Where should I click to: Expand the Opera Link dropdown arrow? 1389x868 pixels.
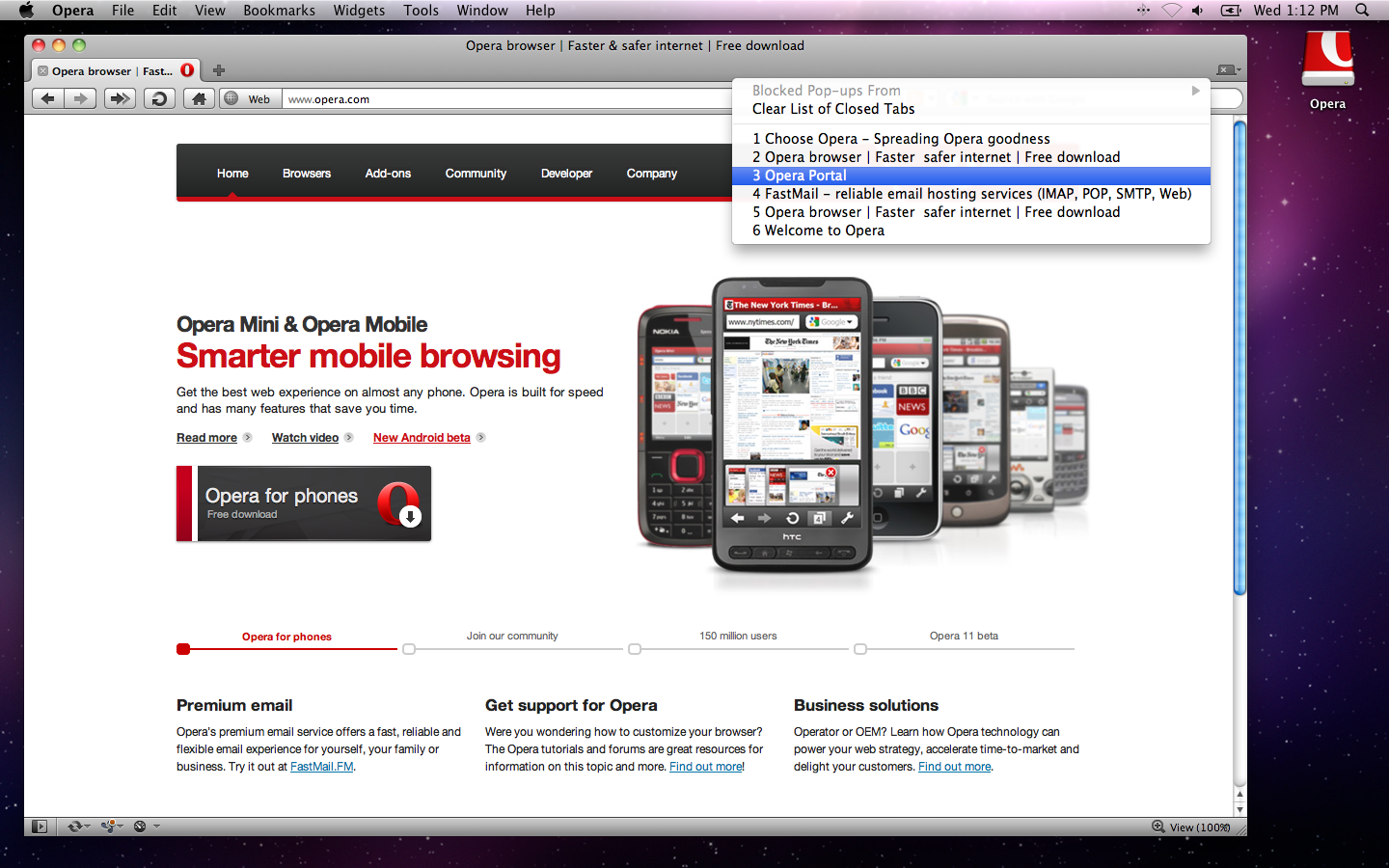[88, 827]
